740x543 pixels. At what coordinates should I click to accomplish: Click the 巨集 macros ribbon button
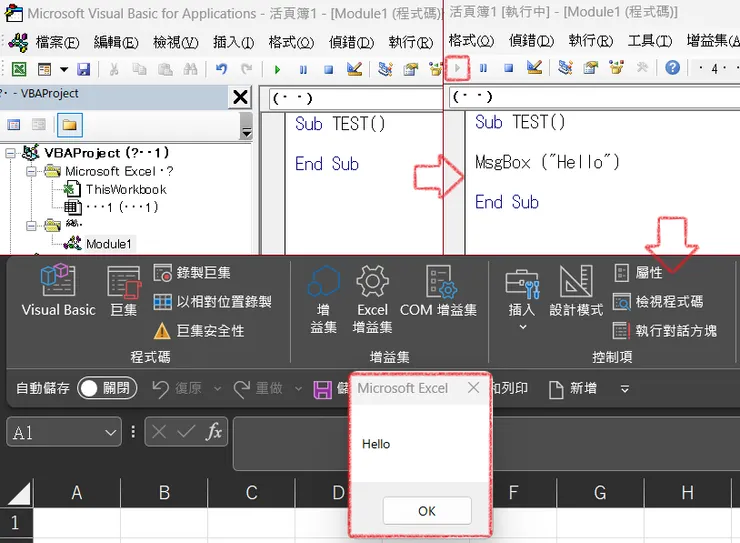[x=124, y=291]
